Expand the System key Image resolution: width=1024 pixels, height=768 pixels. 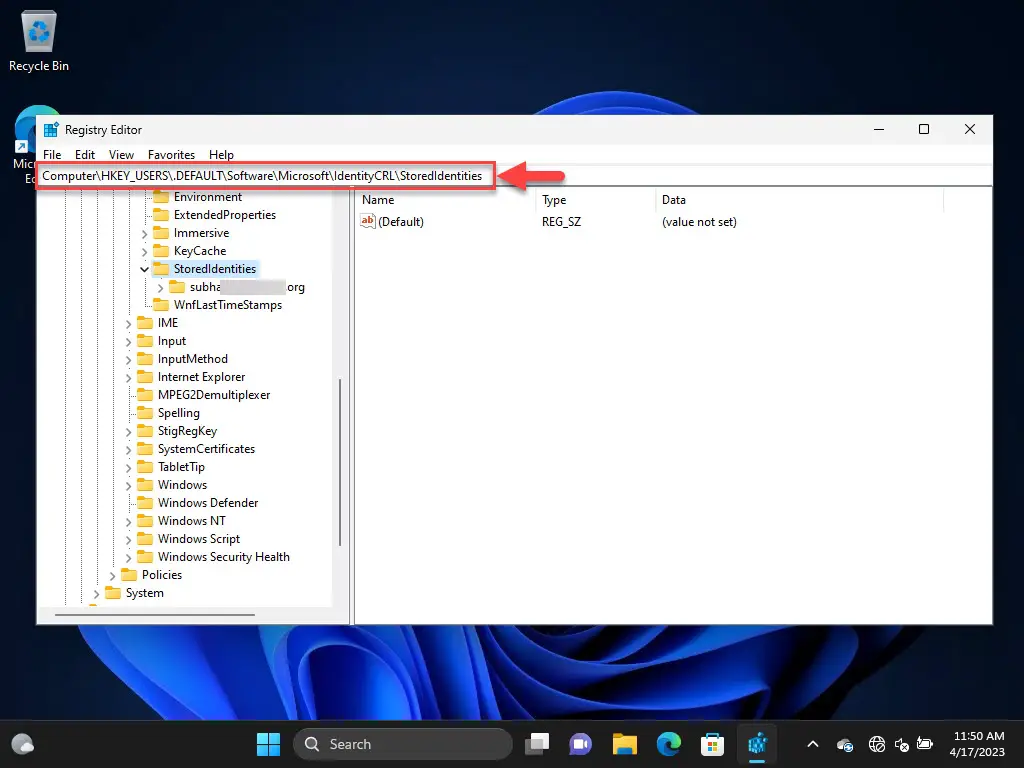tap(96, 594)
